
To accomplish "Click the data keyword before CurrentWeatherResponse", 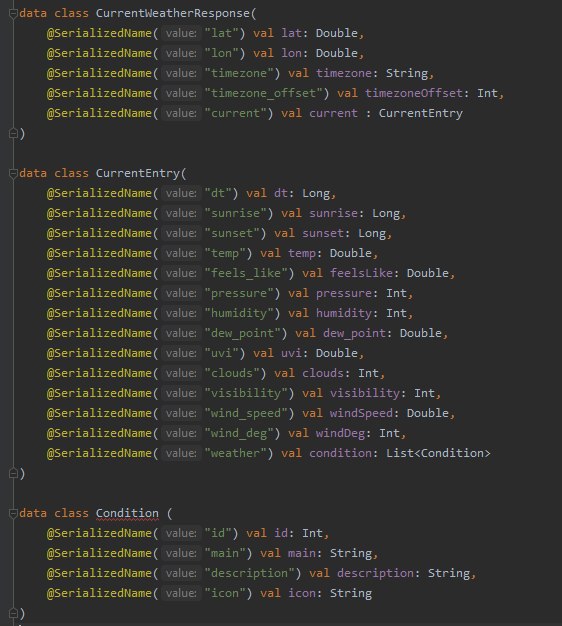I will [33, 13].
